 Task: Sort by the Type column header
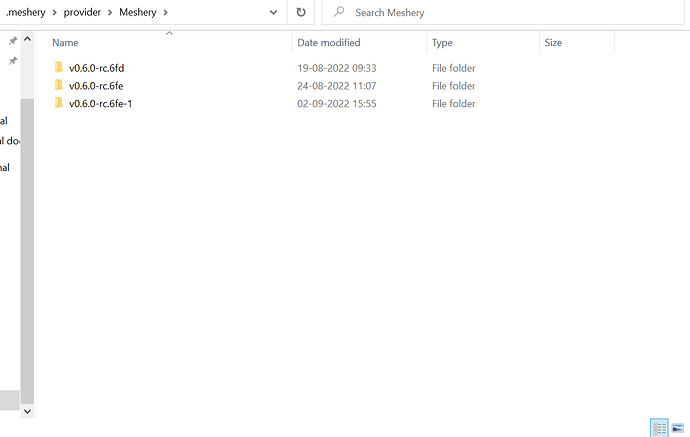click(442, 43)
